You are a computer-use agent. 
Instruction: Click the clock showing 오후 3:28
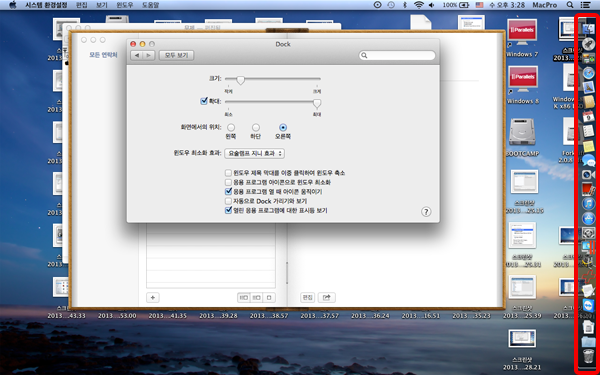(x=507, y=5)
